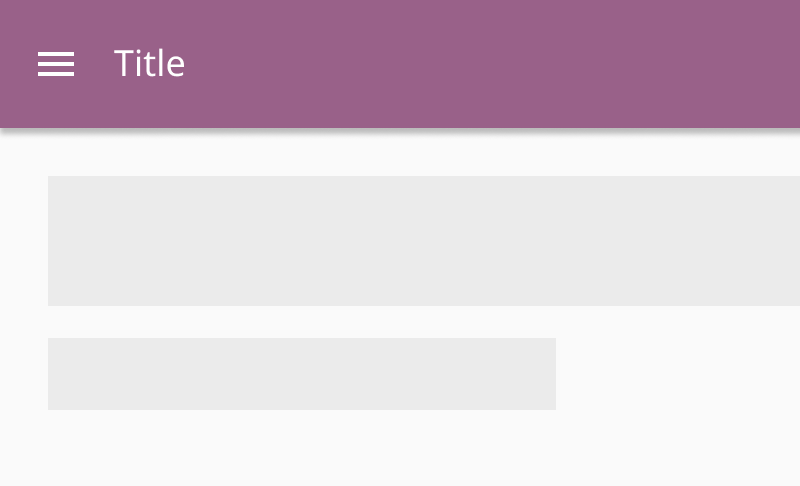Toggle the navigation drawer icon
The height and width of the screenshot is (486, 800).
[x=56, y=64]
